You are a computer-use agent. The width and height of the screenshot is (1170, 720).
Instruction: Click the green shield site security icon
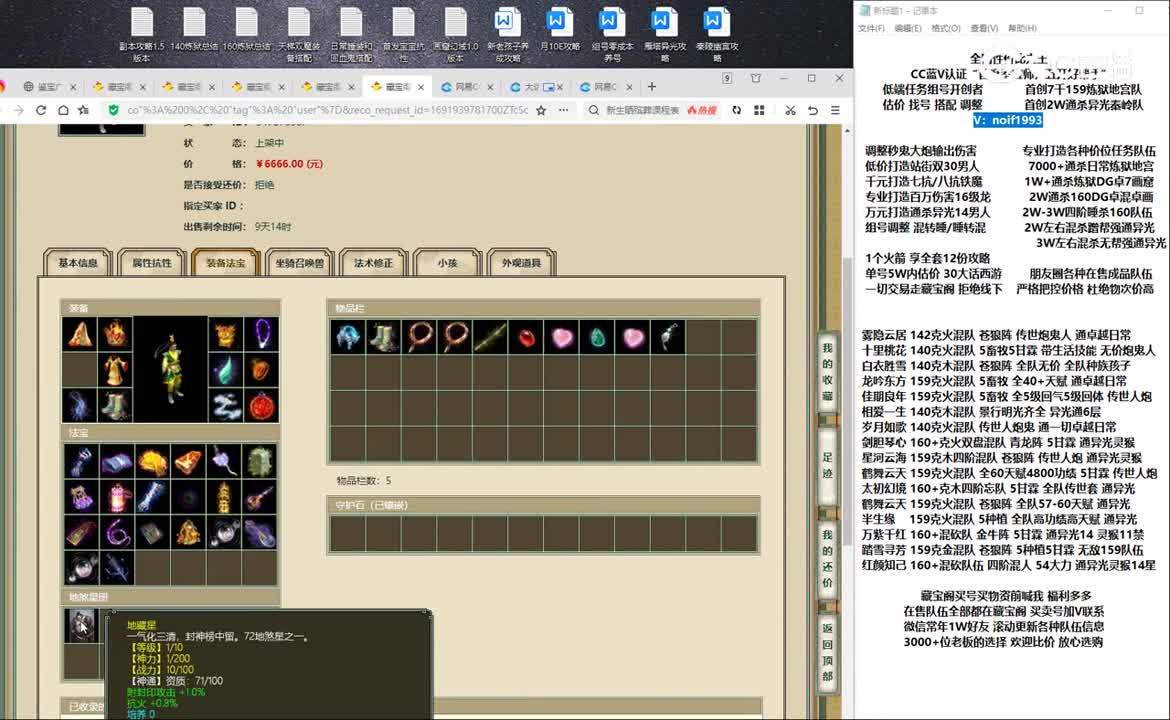(113, 110)
